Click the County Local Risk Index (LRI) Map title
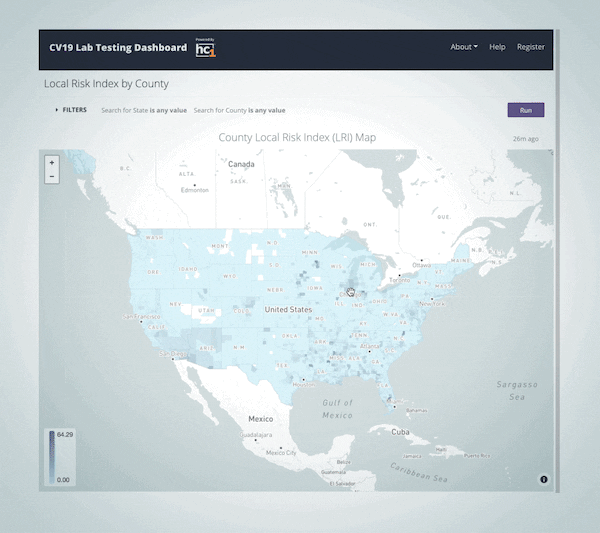The image size is (600, 533). pyautogui.click(x=297, y=137)
